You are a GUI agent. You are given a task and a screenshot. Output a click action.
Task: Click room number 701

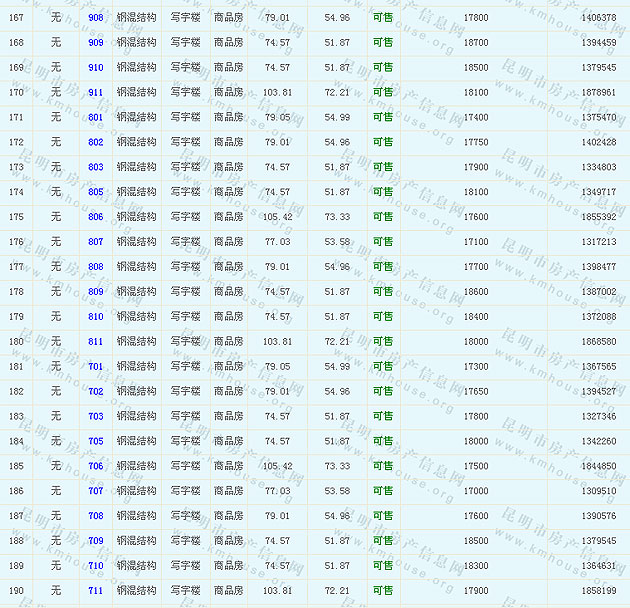[x=95, y=367]
